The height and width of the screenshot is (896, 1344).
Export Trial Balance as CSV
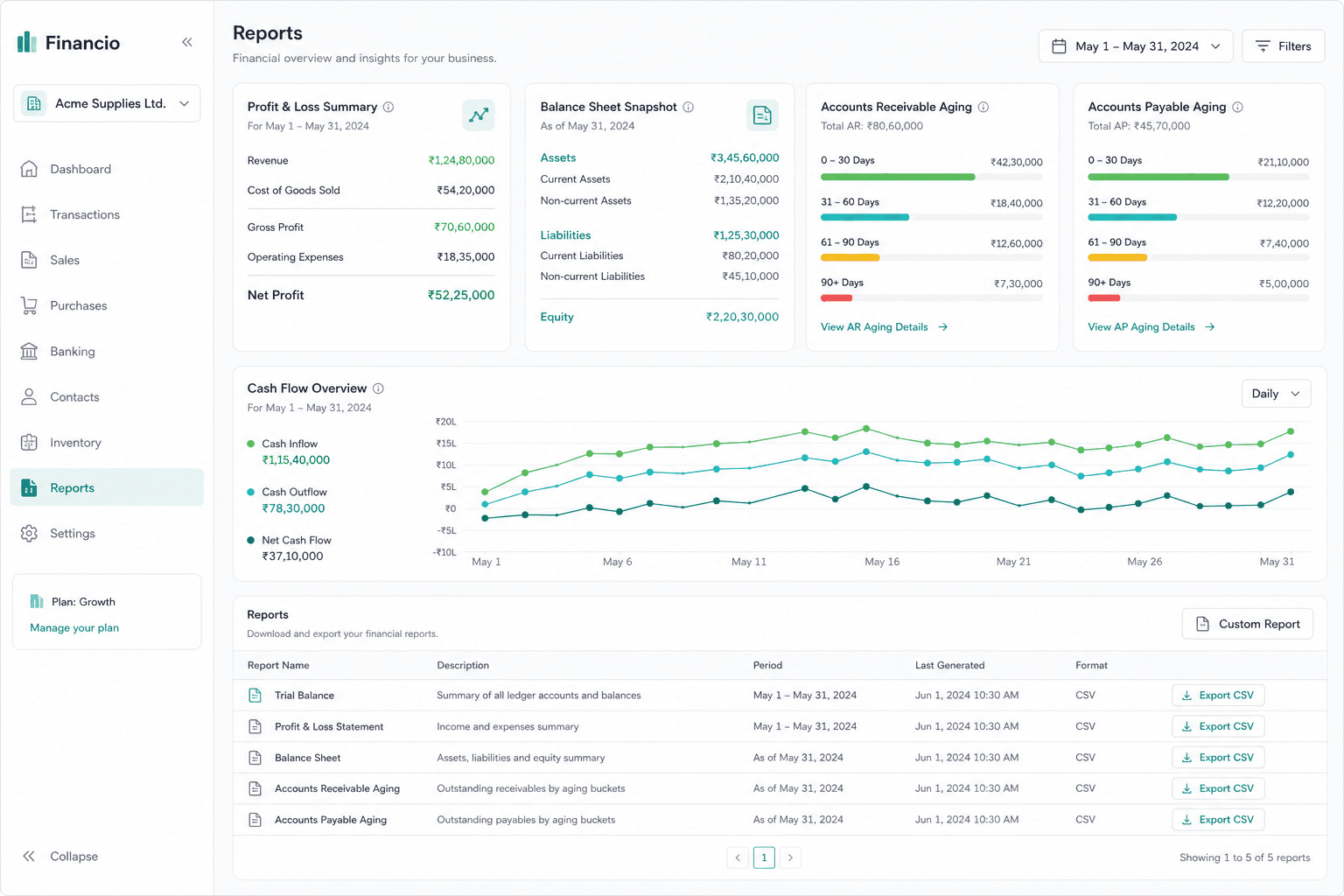click(1218, 696)
